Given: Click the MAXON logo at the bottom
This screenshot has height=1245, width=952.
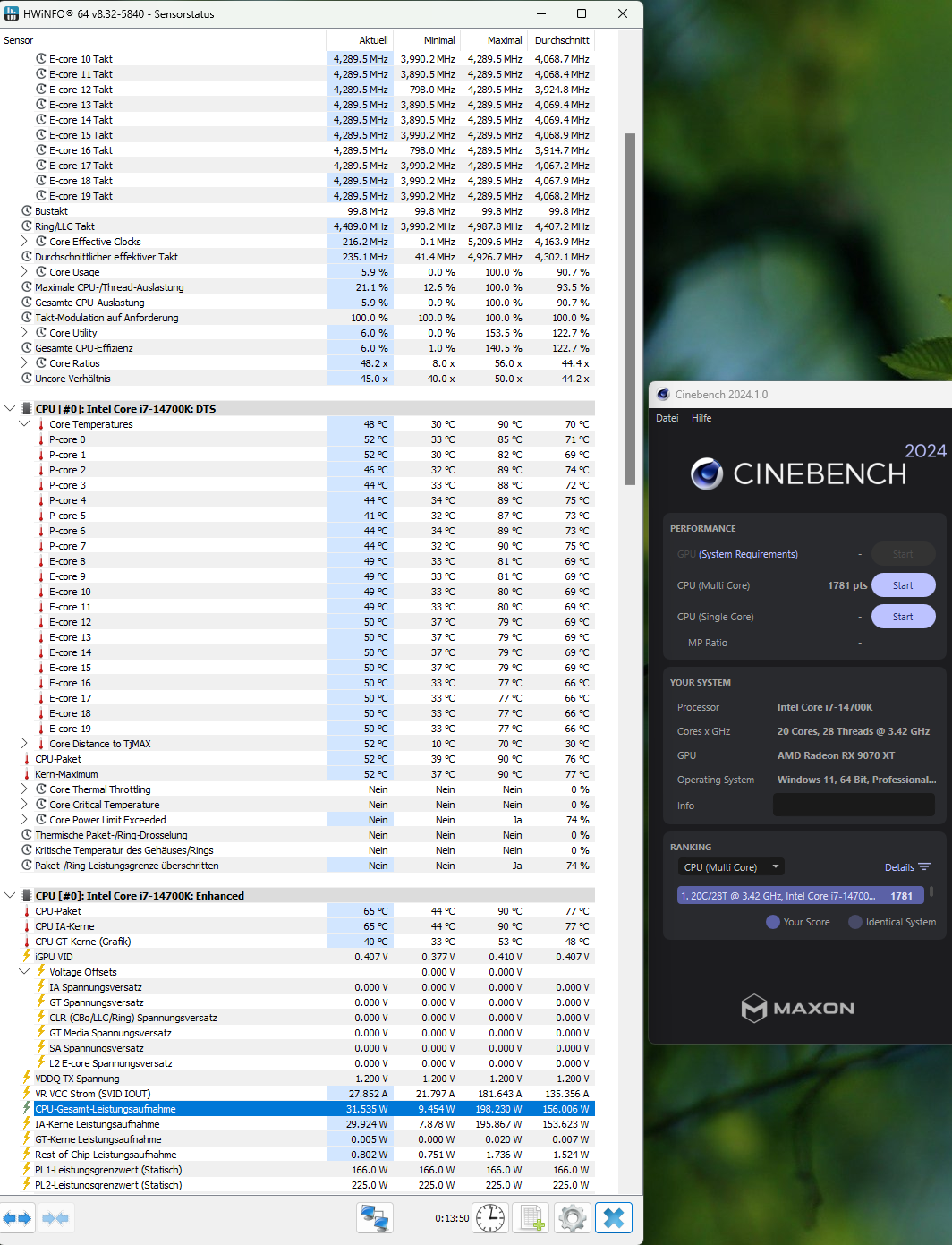Looking at the screenshot, I should 799,1008.
